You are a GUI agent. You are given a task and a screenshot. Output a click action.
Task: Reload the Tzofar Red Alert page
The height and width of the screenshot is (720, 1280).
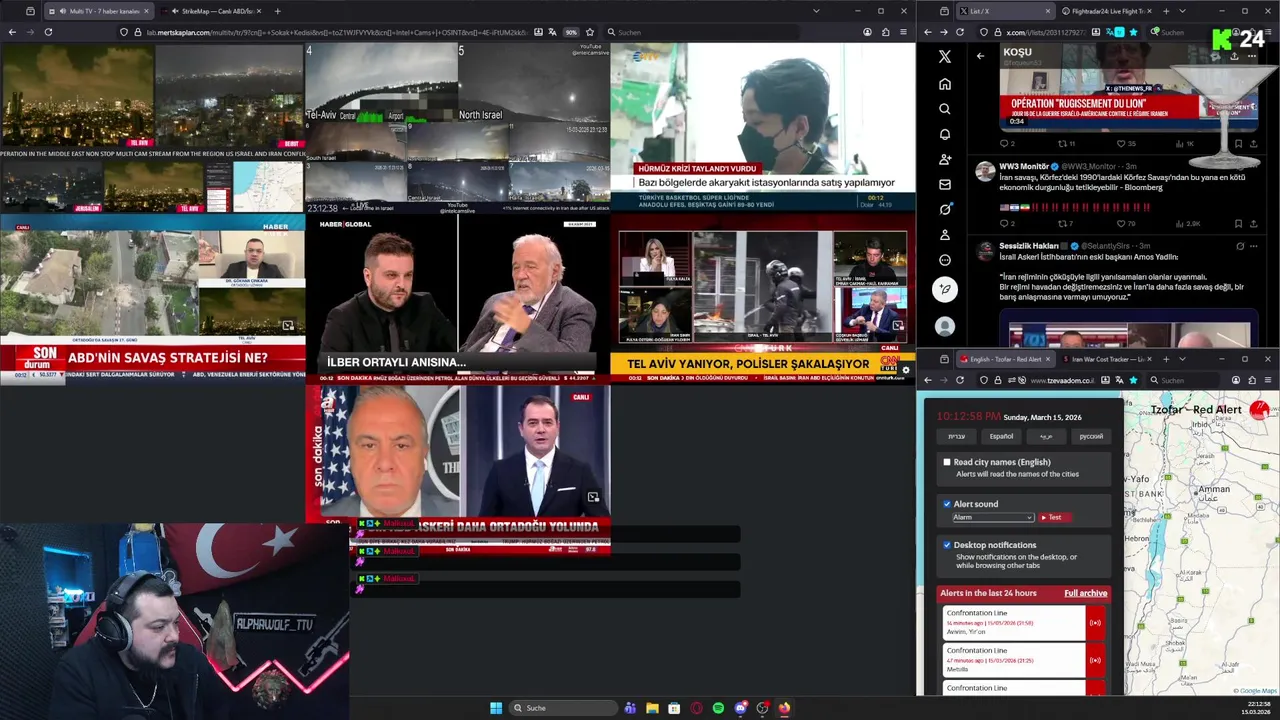click(x=960, y=380)
